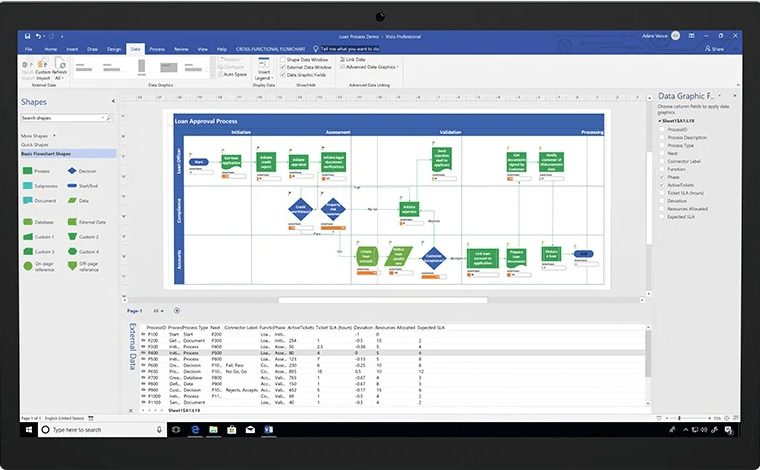Check the Process Description field checkbox

(x=662, y=138)
